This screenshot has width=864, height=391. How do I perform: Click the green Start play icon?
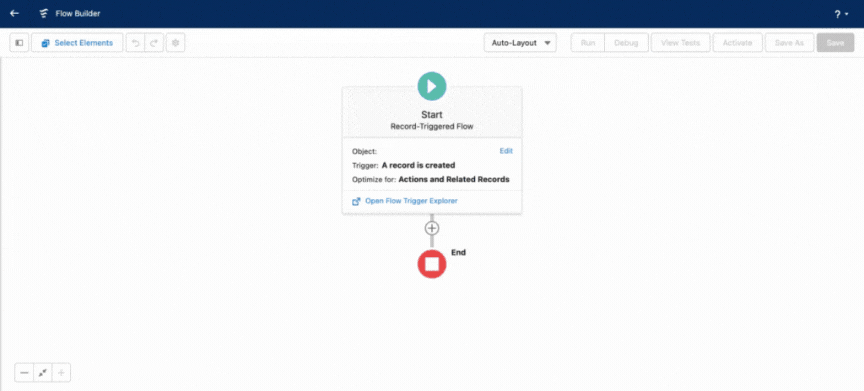click(x=432, y=86)
